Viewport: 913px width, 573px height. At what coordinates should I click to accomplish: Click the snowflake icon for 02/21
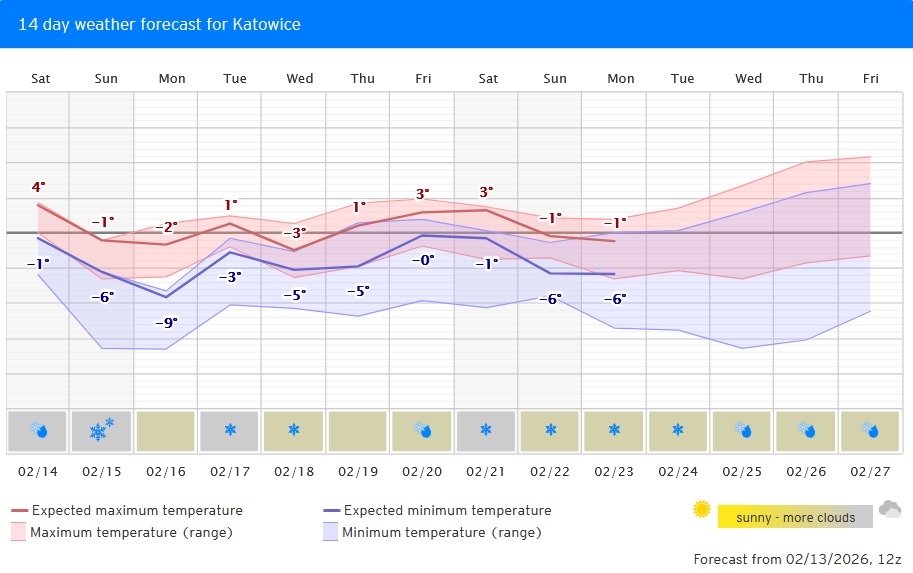tap(486, 431)
